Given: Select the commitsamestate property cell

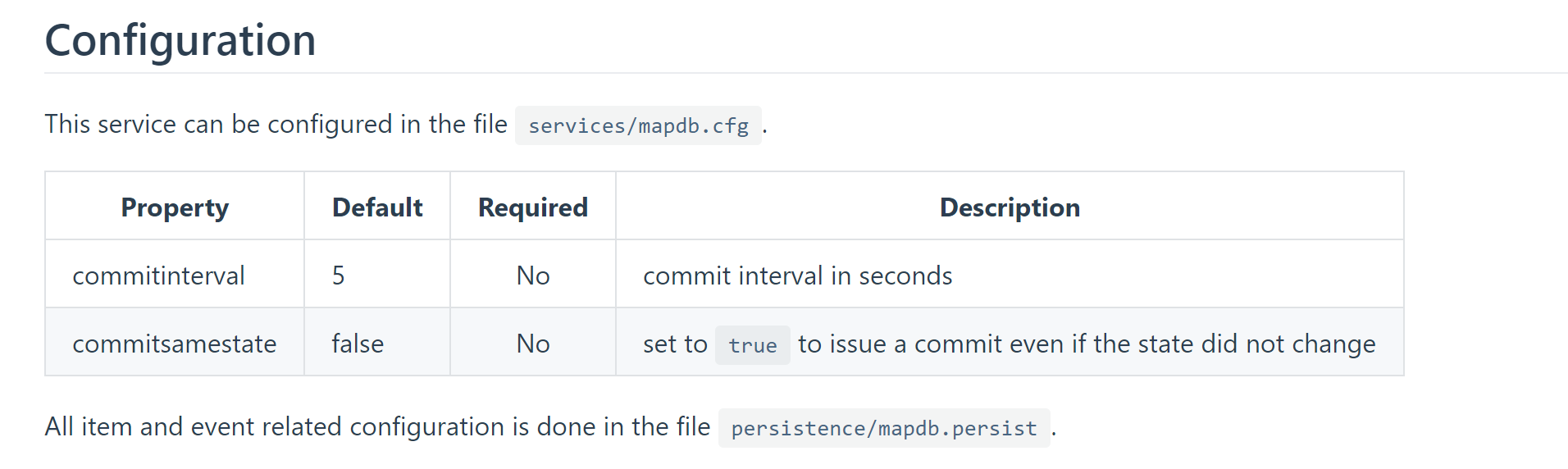Looking at the screenshot, I should 175,343.
